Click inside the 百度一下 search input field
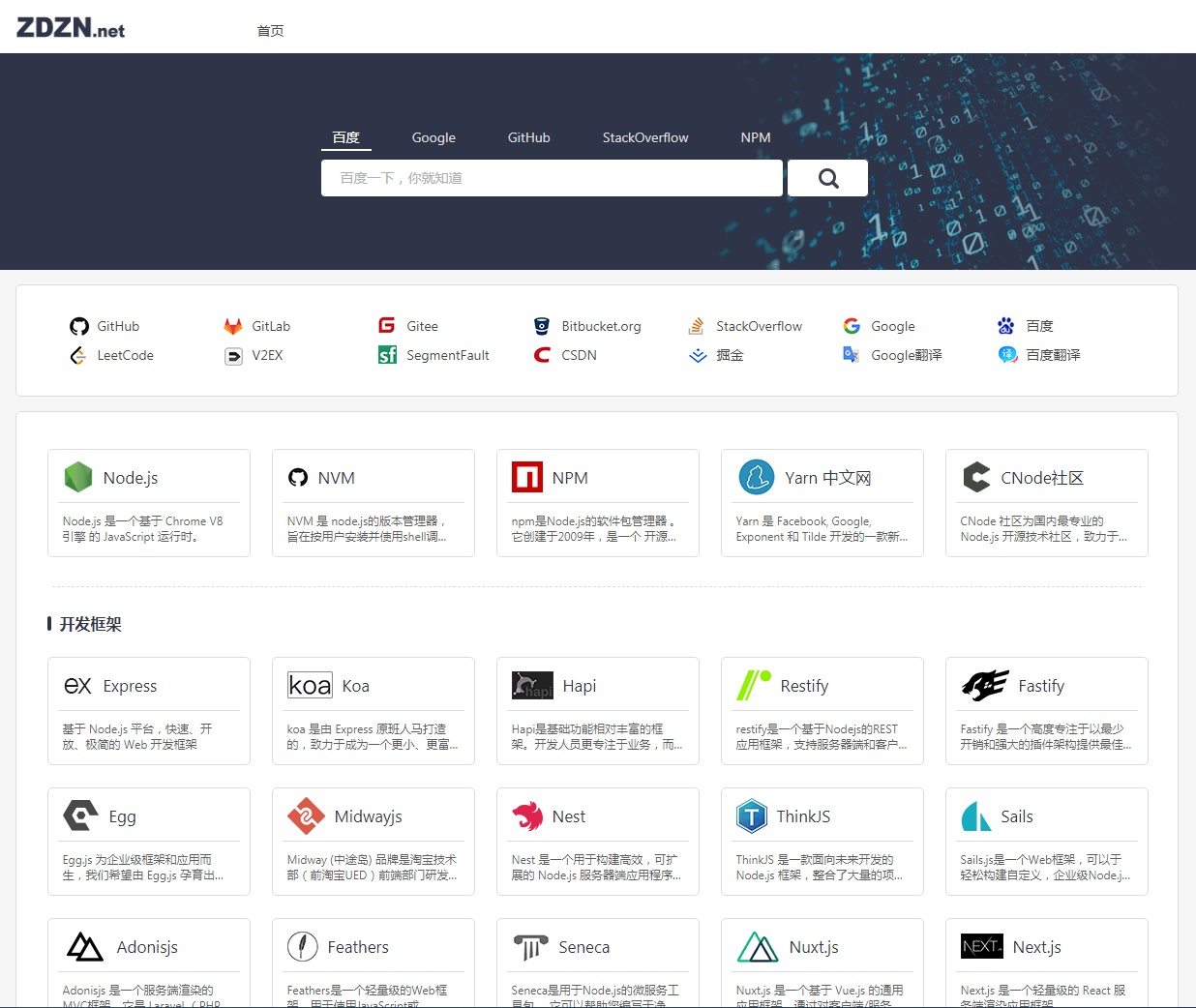1196x1008 pixels. click(x=552, y=177)
